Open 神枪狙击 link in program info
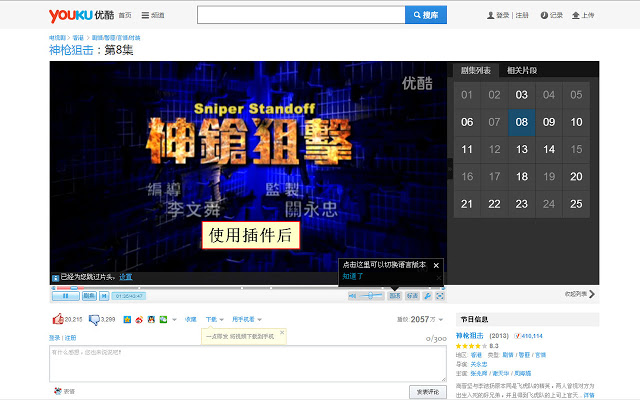 [x=469, y=336]
